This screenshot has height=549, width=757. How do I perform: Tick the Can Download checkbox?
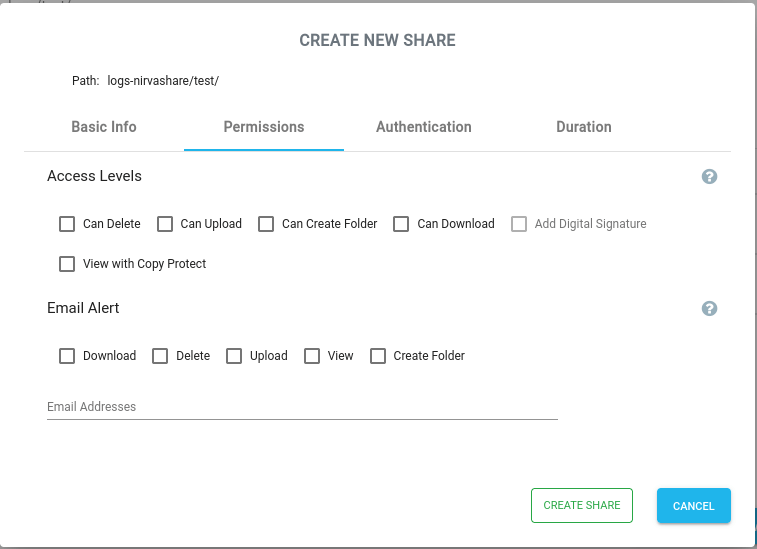click(401, 224)
